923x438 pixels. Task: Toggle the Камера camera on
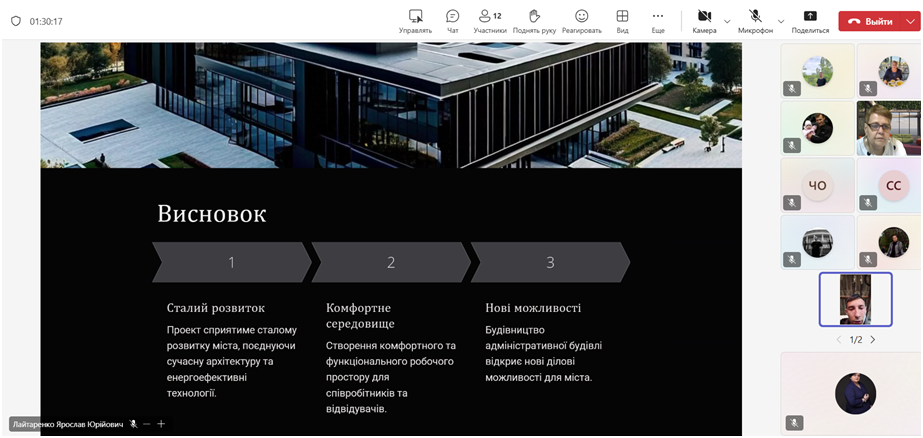703,20
